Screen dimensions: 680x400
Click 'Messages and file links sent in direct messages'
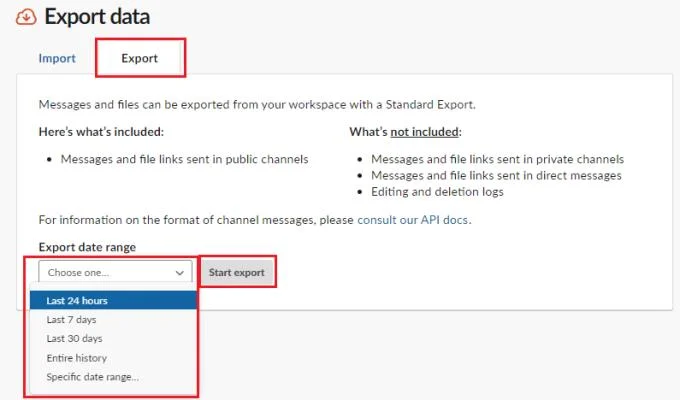pyautogui.click(x=496, y=175)
